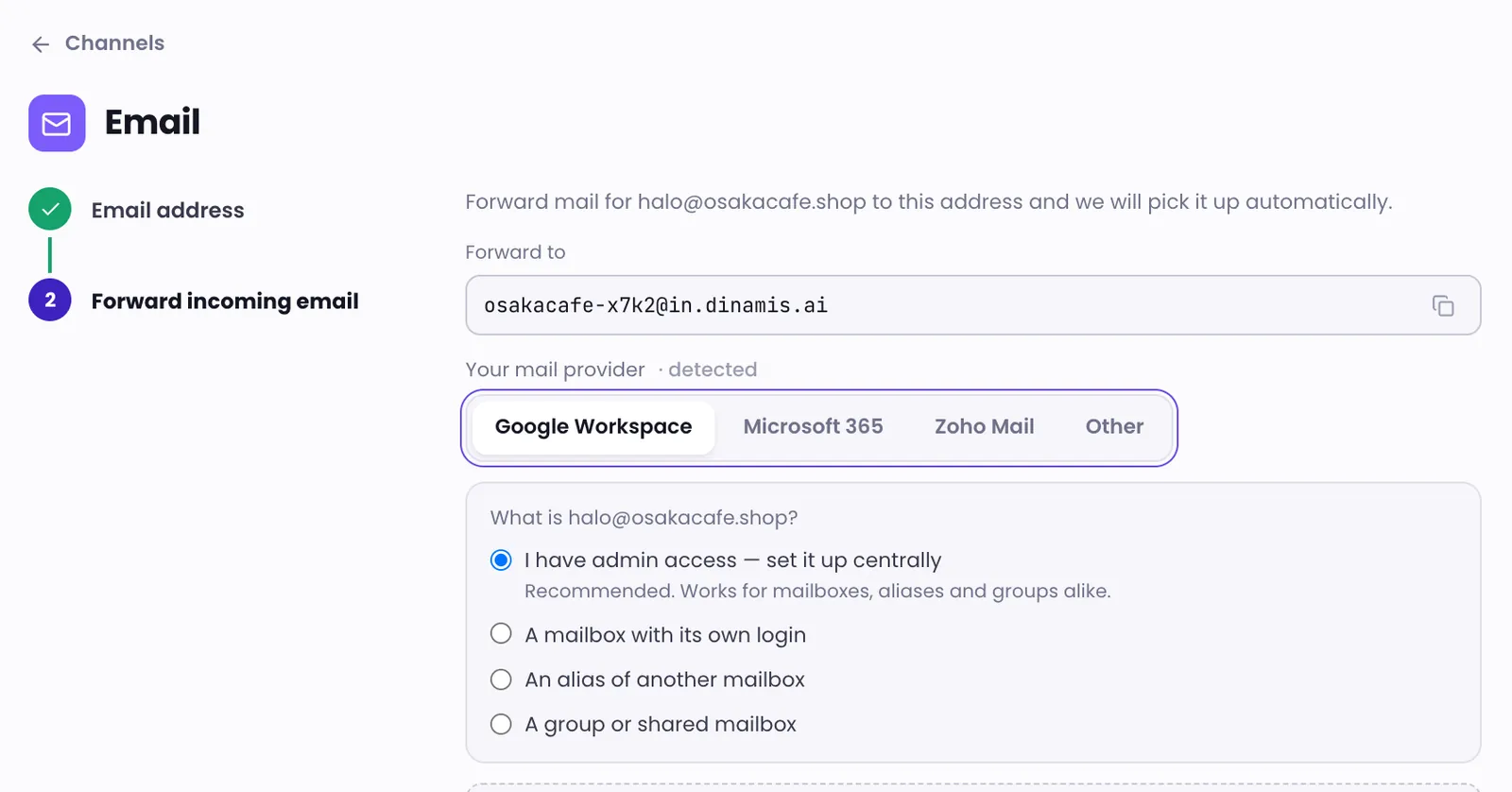Switch to the Zoho Mail tab
This screenshot has width=1512, height=792.
point(984,427)
